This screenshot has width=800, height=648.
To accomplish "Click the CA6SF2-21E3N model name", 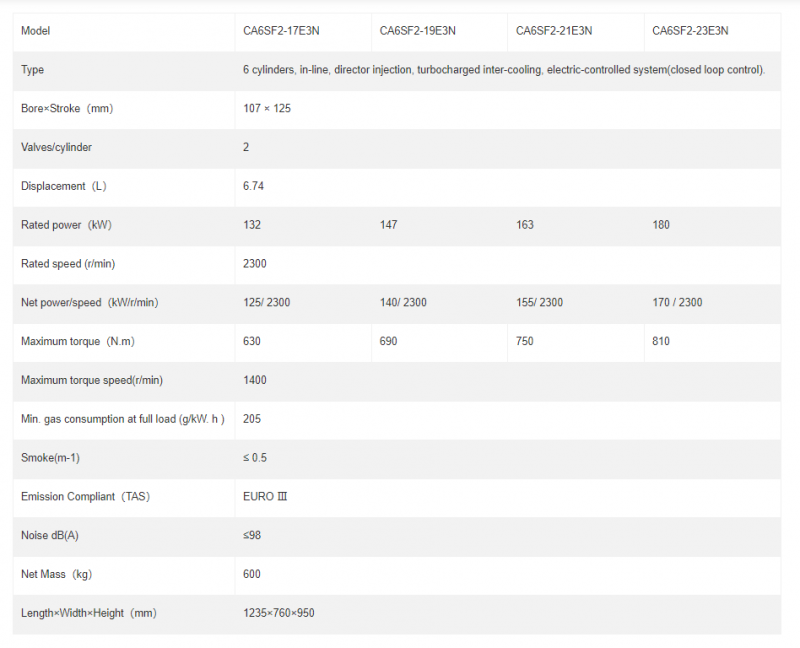I will click(554, 31).
